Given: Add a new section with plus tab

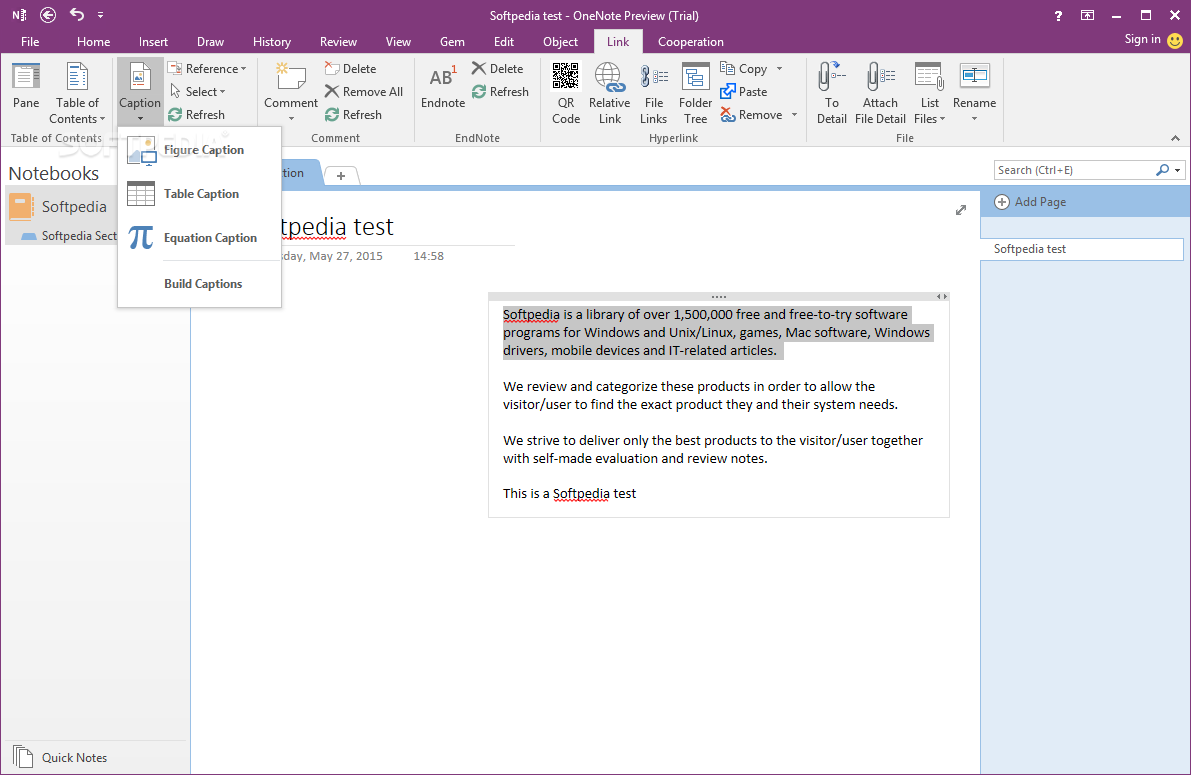Looking at the screenshot, I should tap(341, 176).
